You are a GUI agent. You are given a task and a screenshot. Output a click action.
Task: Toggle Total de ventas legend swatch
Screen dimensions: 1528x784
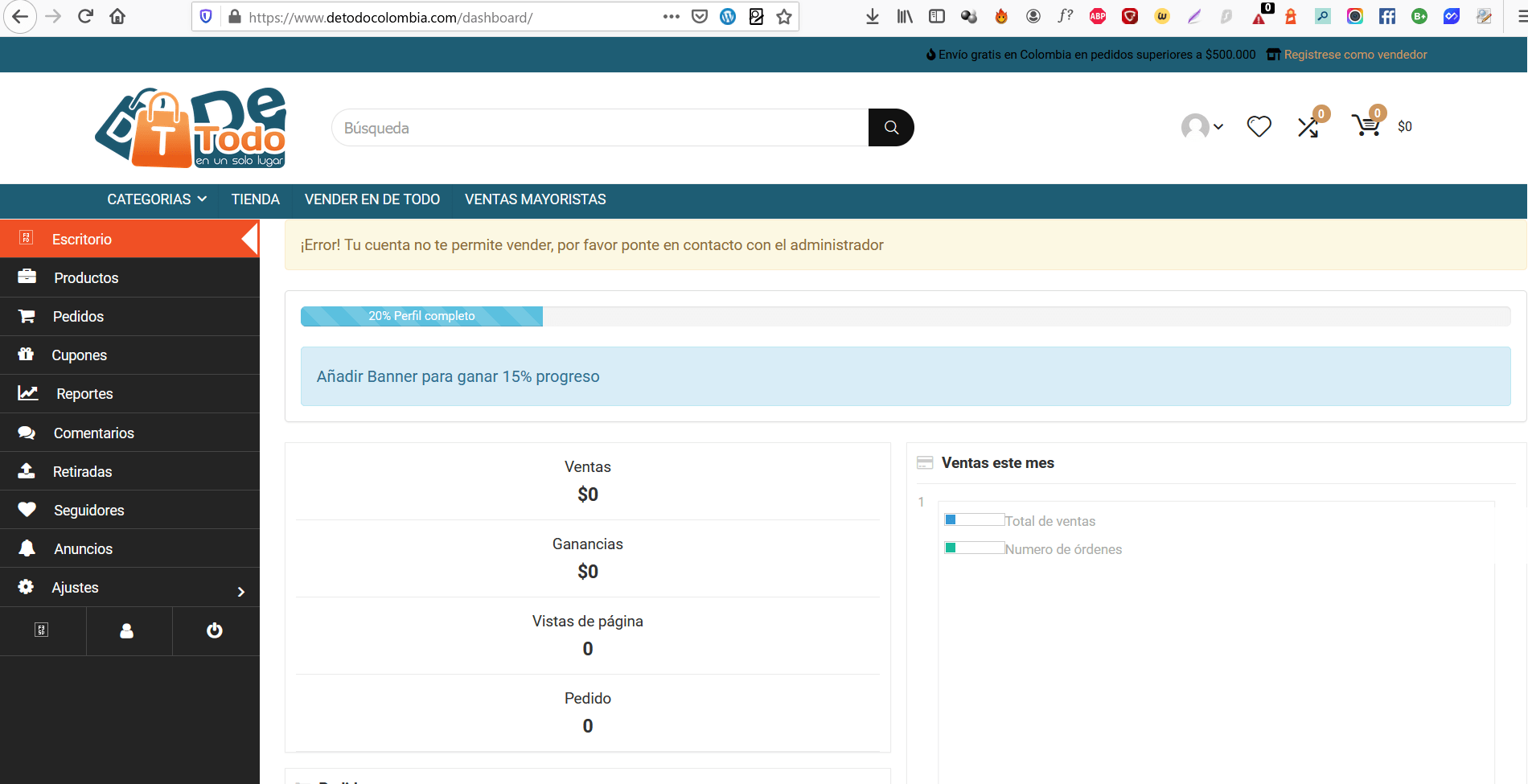tap(974, 519)
